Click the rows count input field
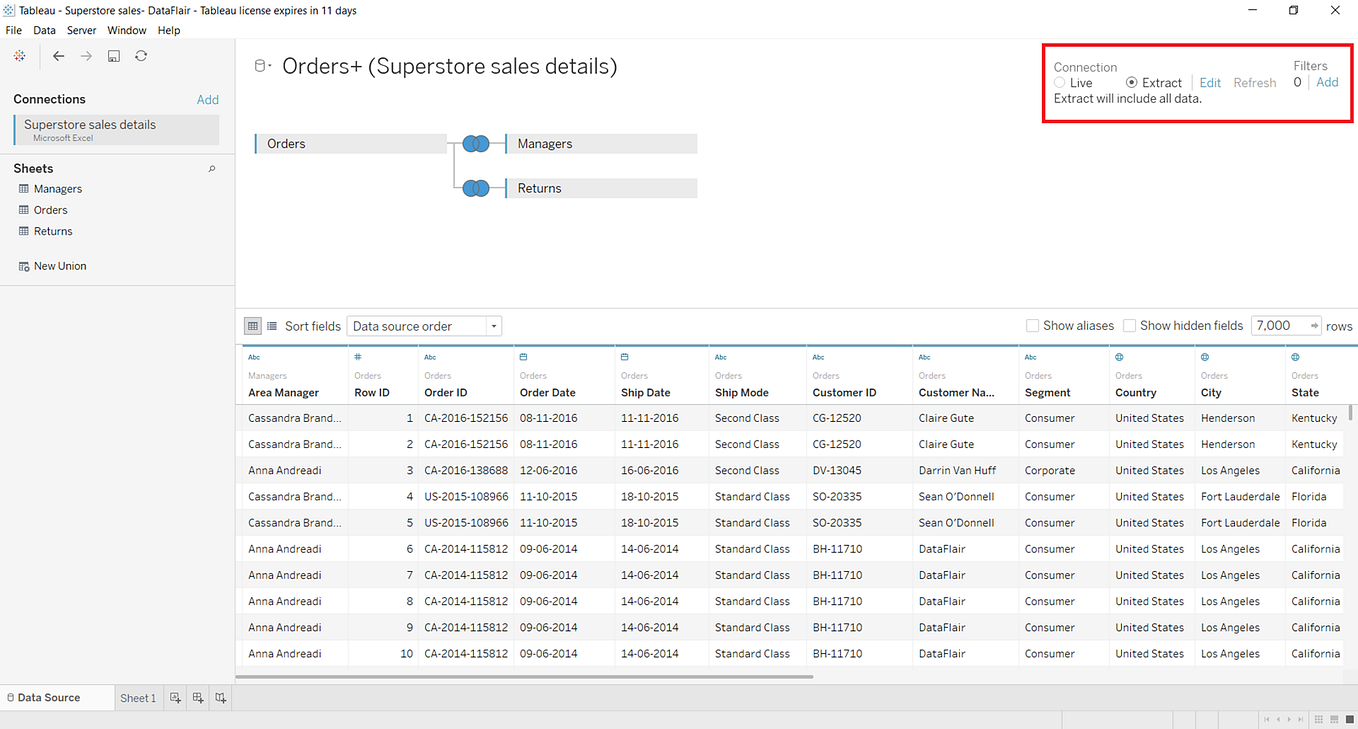Image resolution: width=1358 pixels, height=729 pixels. coord(1279,326)
